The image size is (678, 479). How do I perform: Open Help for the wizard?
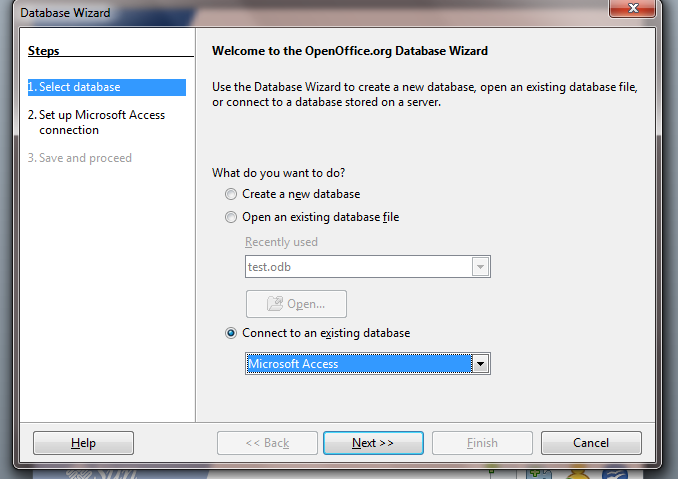tap(83, 443)
